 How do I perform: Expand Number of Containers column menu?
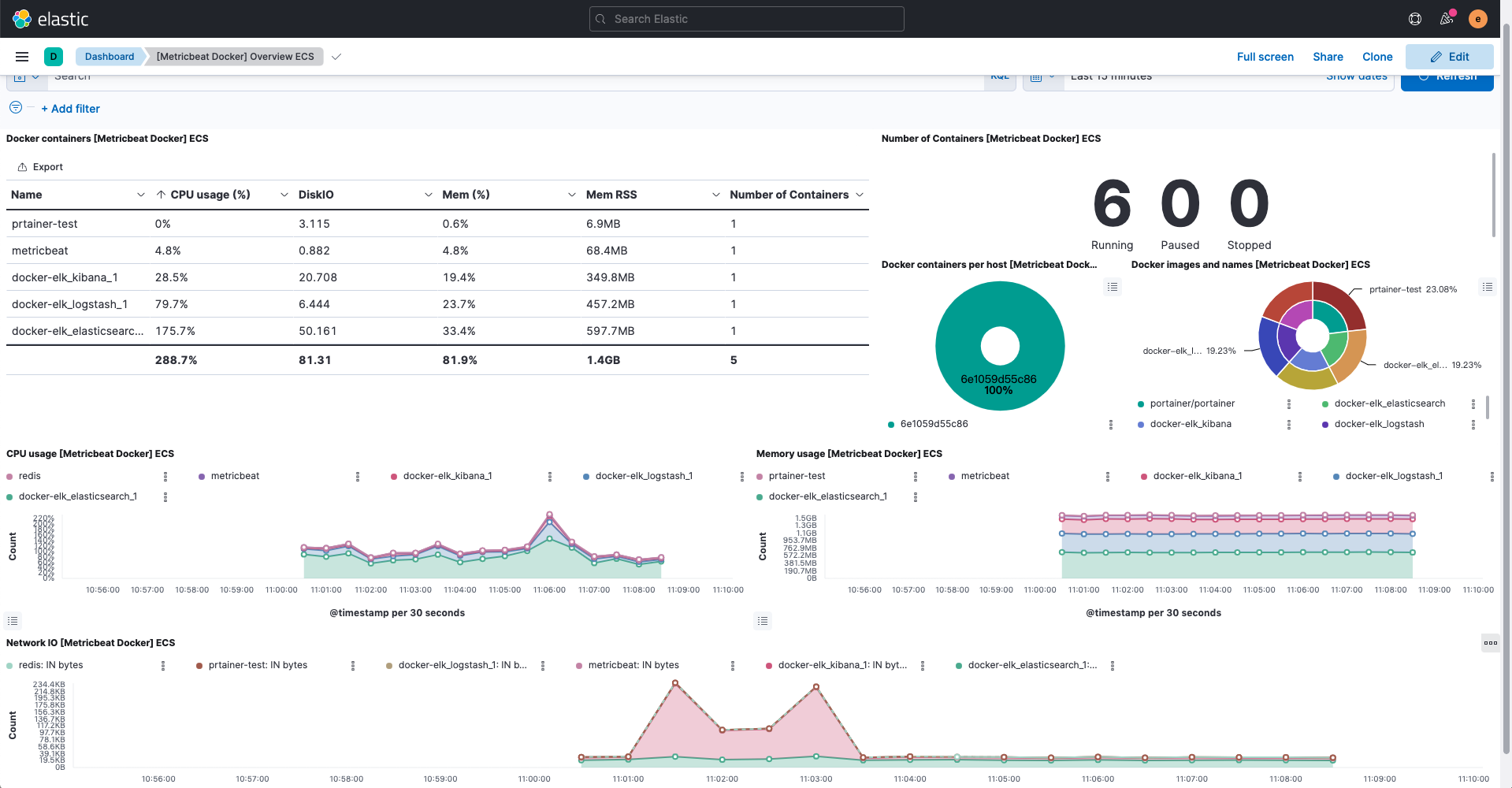pyautogui.click(x=860, y=195)
